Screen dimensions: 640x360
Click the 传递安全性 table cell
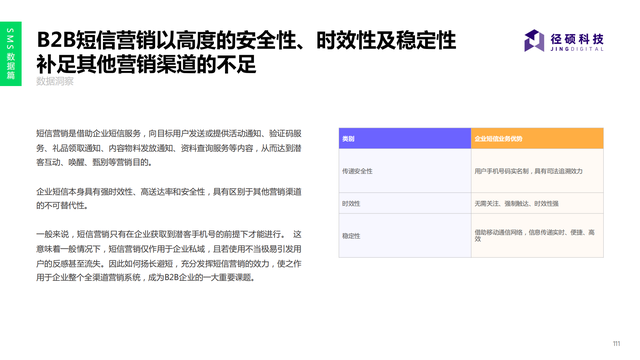pos(405,171)
